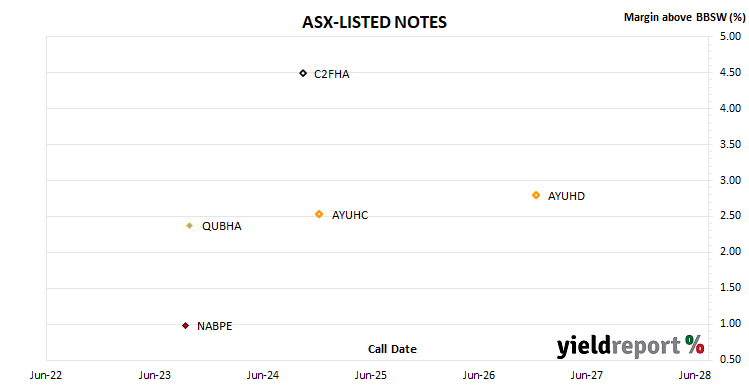Click the 5.00 y-axis tick label

pyautogui.click(x=730, y=36)
